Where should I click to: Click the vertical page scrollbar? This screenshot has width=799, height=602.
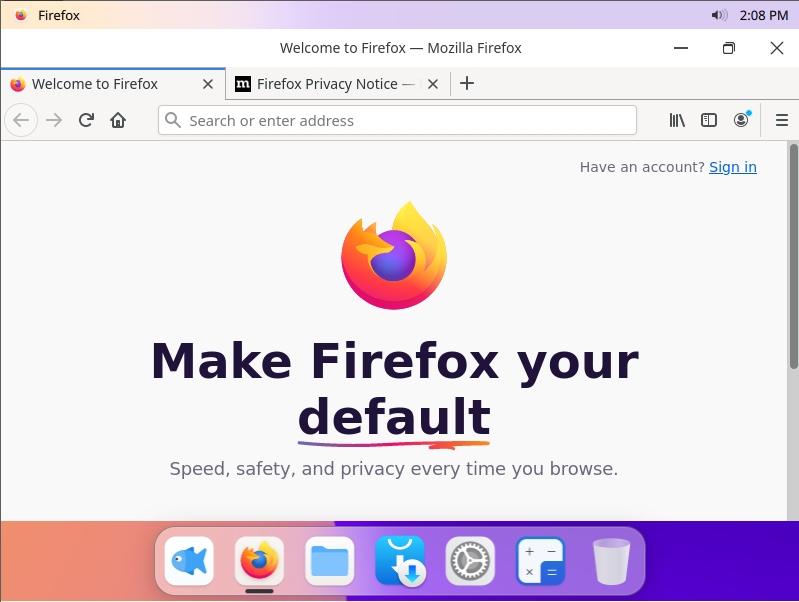[x=793, y=256]
